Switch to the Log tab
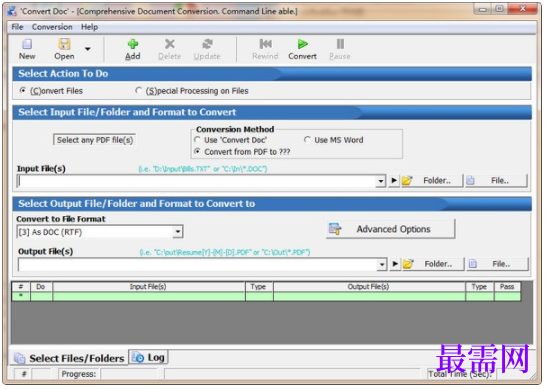 149,358
